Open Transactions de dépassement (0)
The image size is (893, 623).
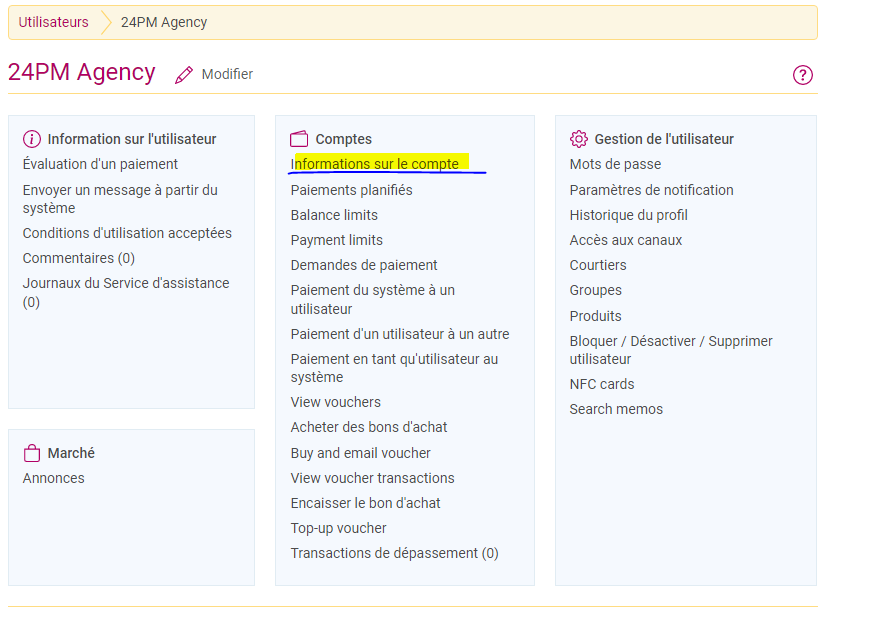click(394, 554)
